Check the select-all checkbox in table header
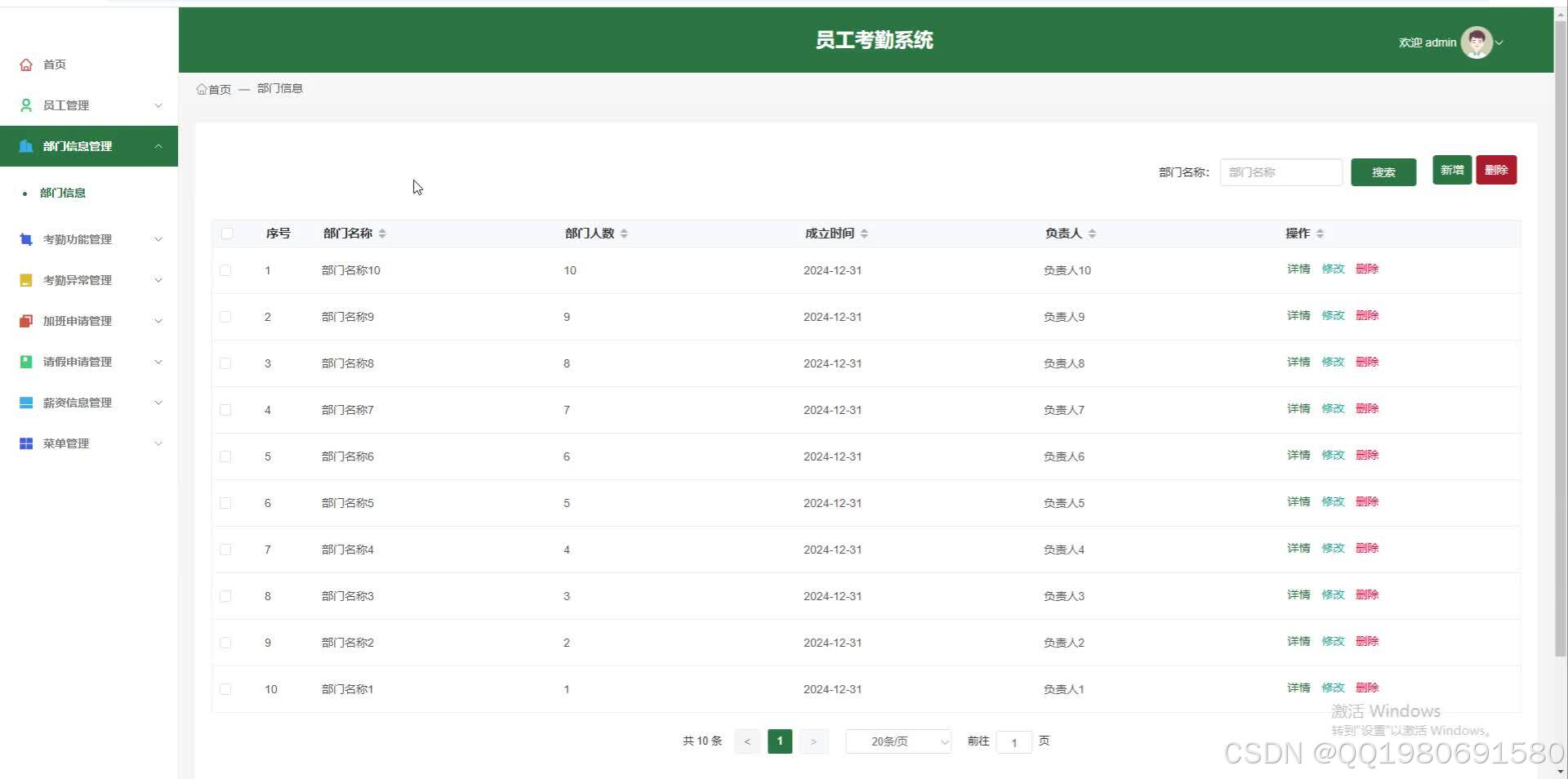The image size is (1568, 779). 226,233
